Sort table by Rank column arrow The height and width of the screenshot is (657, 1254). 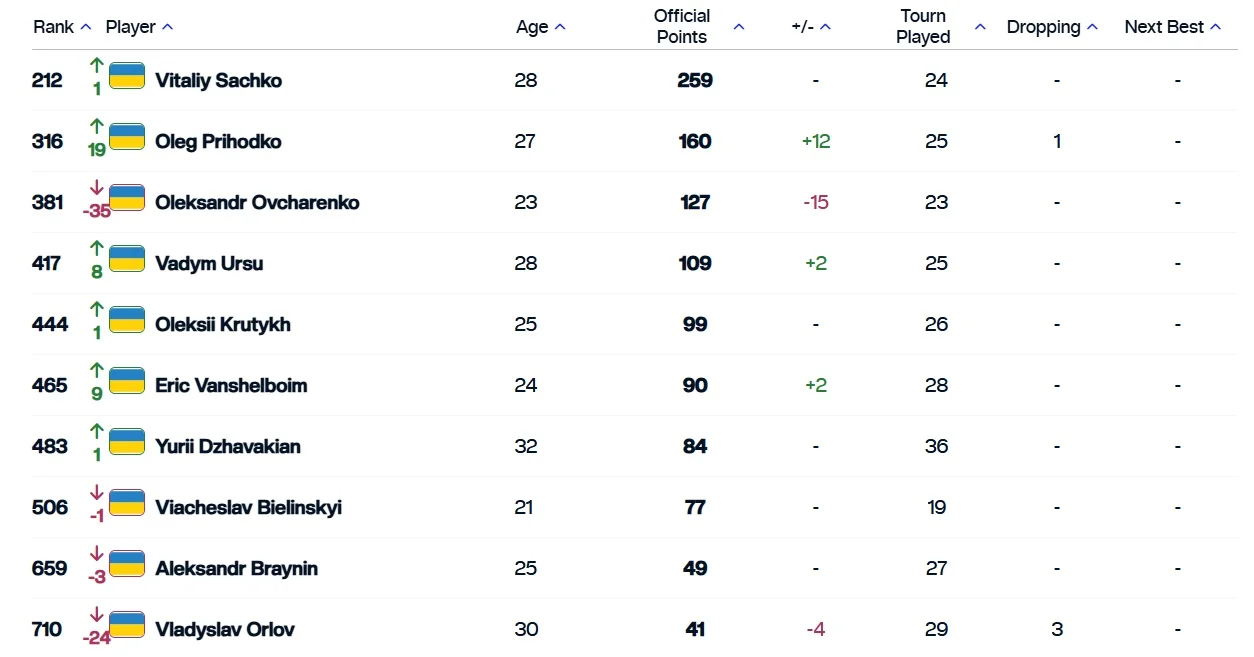click(x=86, y=27)
